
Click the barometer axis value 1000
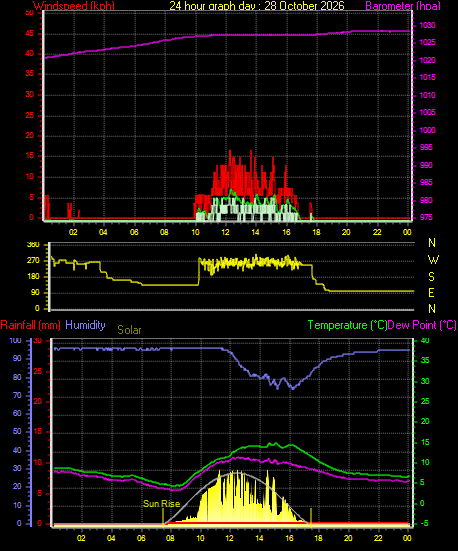(427, 130)
